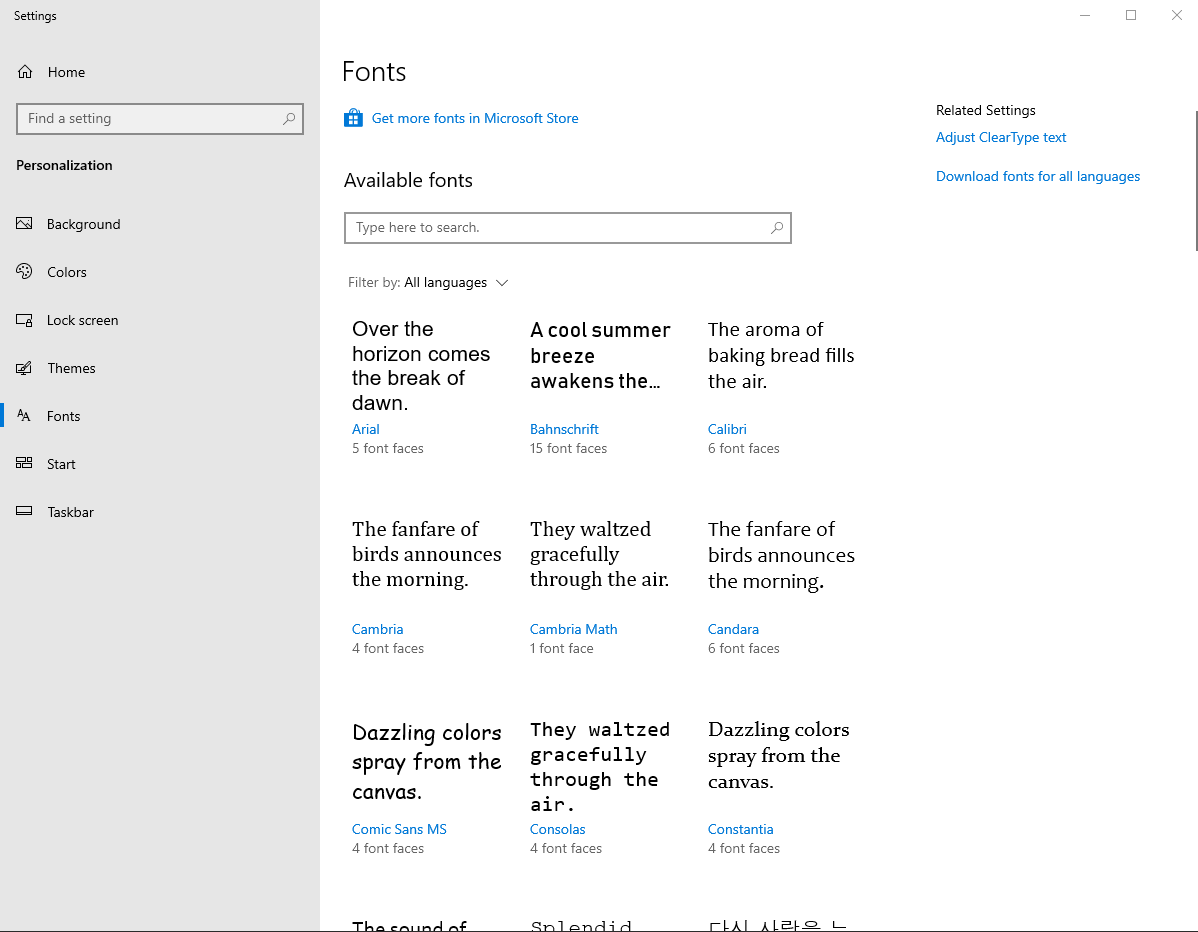Click the Start tiles icon
The height and width of the screenshot is (932, 1198).
(x=24, y=464)
